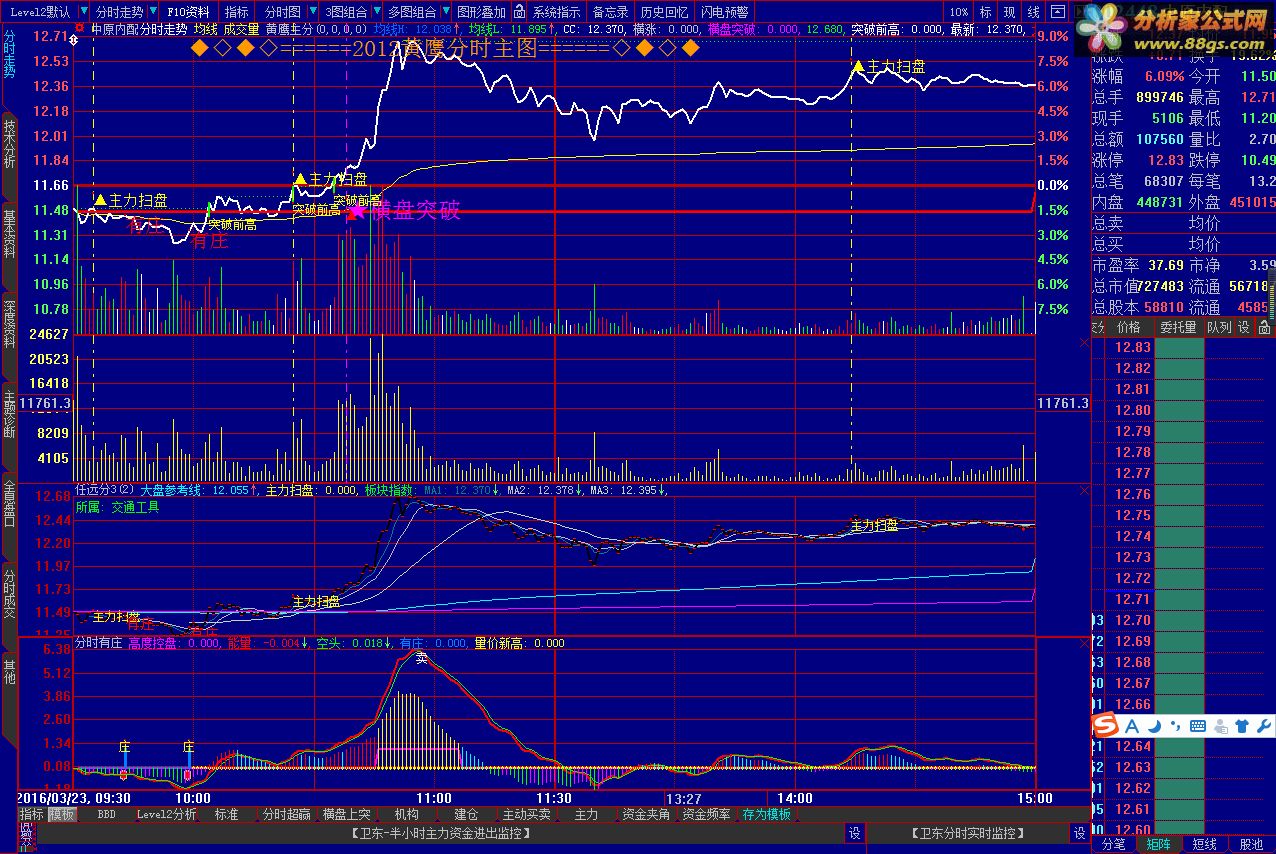Screen dimensions: 1276x854
Task: Click 设 button beside 半小时主力资金进出监控
Action: [x=855, y=833]
